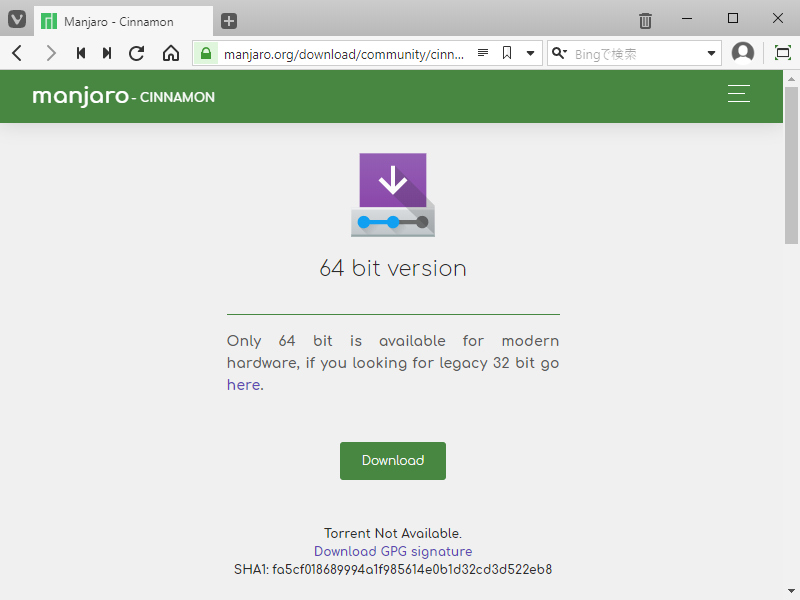This screenshot has width=800, height=600.
Task: Open a new tab with plus button
Action: (229, 21)
